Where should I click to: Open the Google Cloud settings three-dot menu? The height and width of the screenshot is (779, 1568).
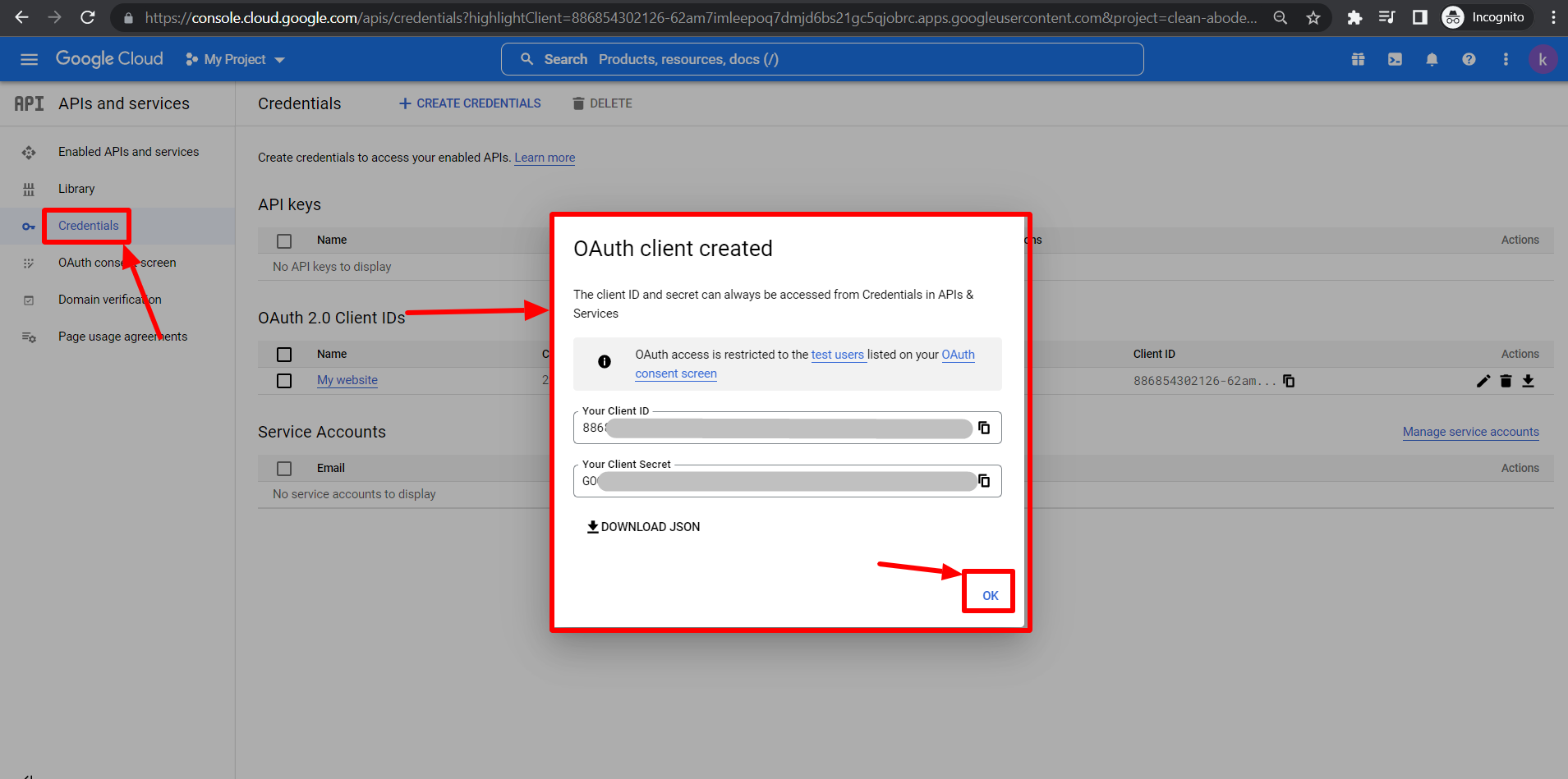pyautogui.click(x=1506, y=59)
